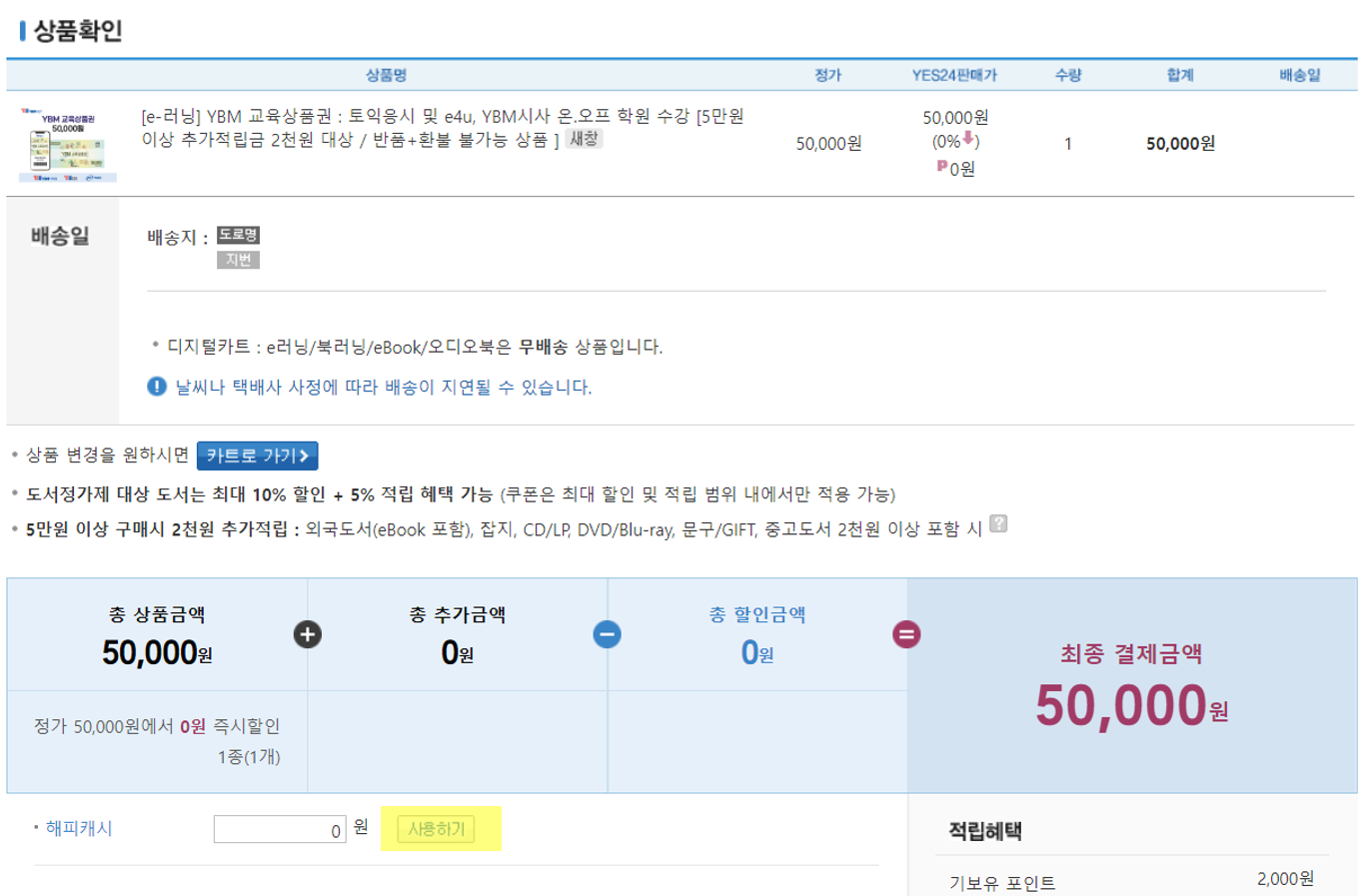Select the 지번 address badge

click(x=238, y=260)
